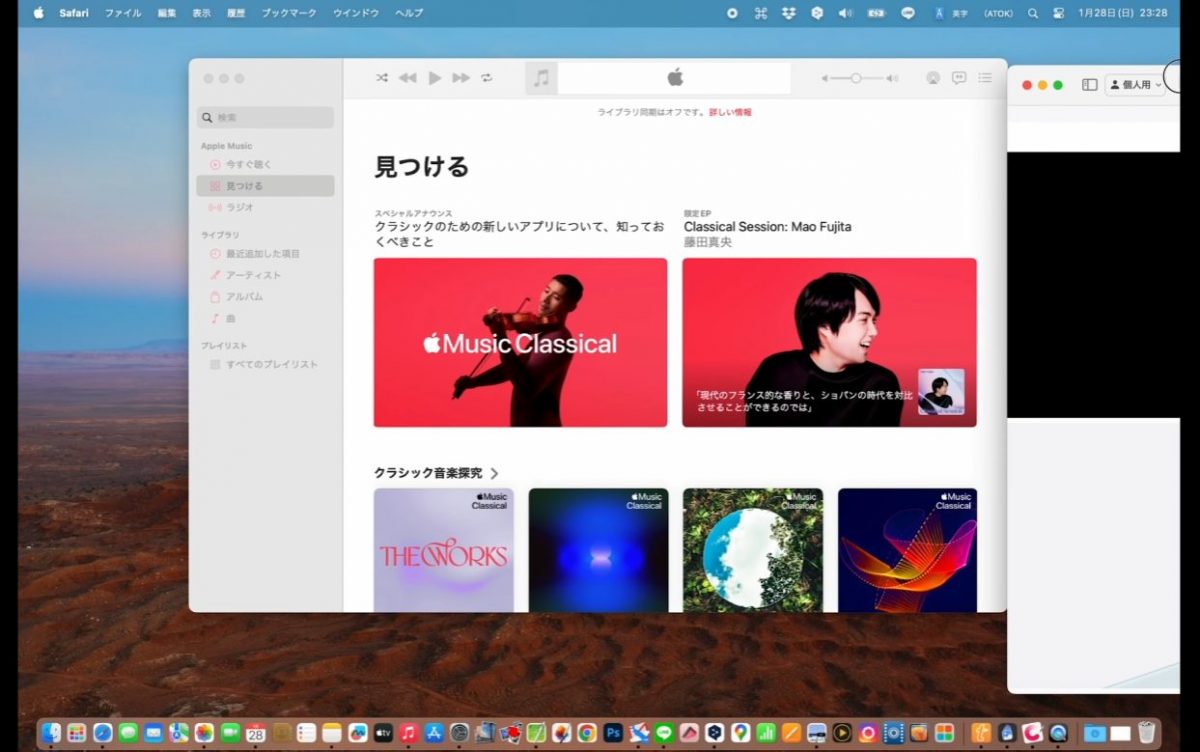Click the 詳しい情報 link

730,112
